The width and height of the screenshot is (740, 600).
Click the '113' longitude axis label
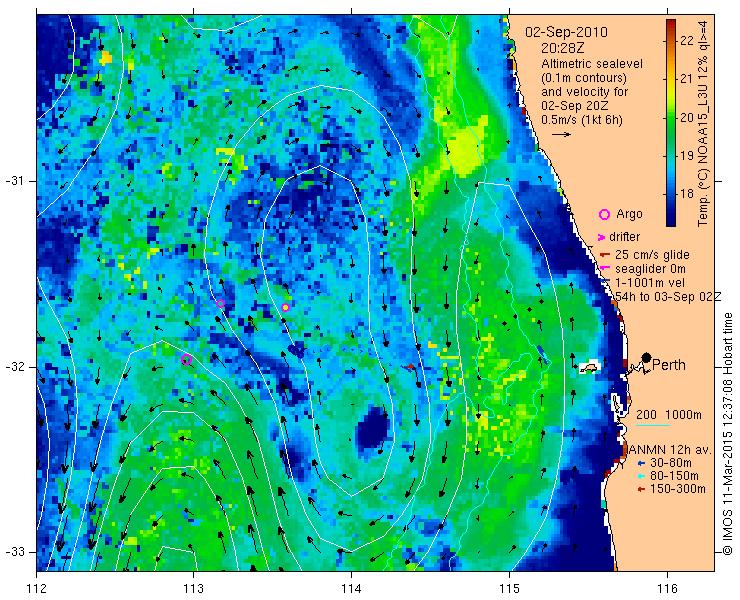[x=193, y=589]
